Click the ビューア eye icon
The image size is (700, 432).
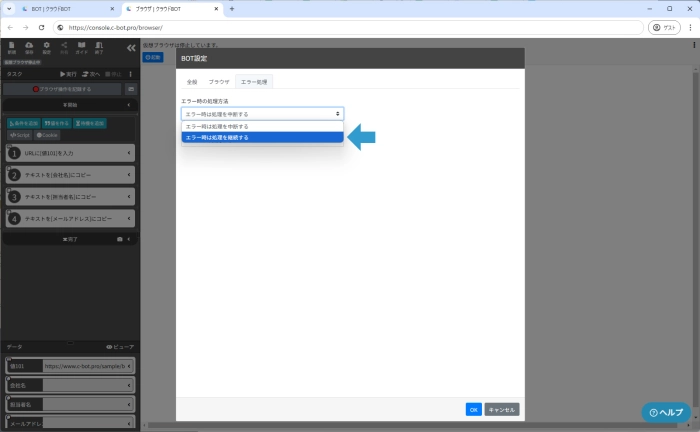click(119, 346)
